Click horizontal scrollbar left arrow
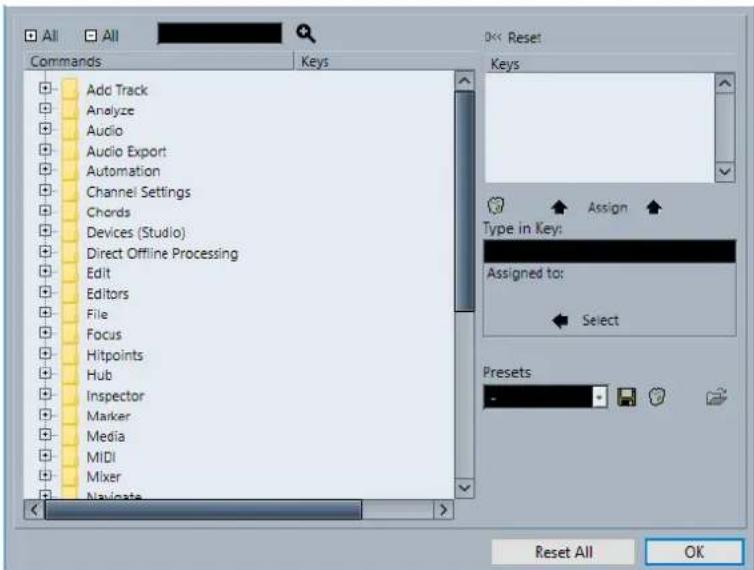 point(34,509)
